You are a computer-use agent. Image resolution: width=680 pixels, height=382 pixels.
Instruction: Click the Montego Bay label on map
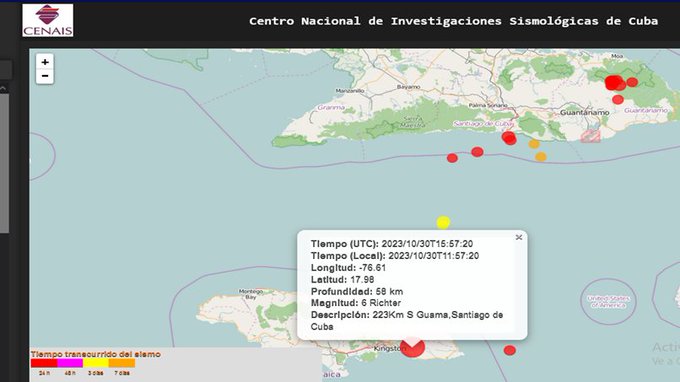(x=251, y=294)
